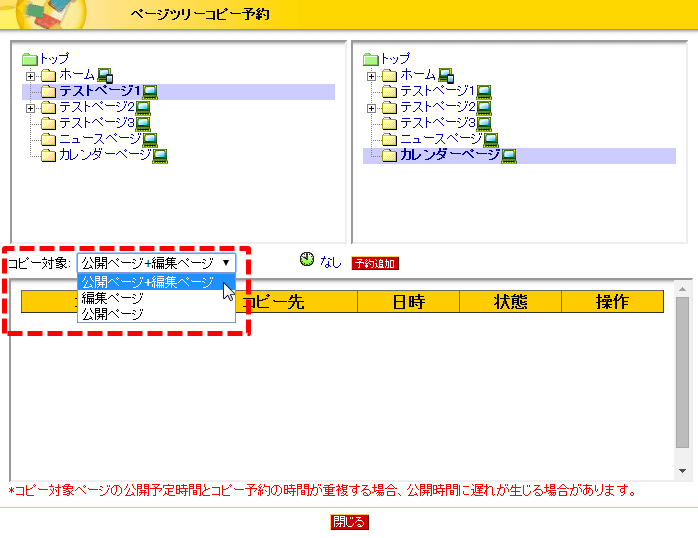698x538 pixels.
Task: Click the トップ folder icon in right tree
Action: pos(371,59)
